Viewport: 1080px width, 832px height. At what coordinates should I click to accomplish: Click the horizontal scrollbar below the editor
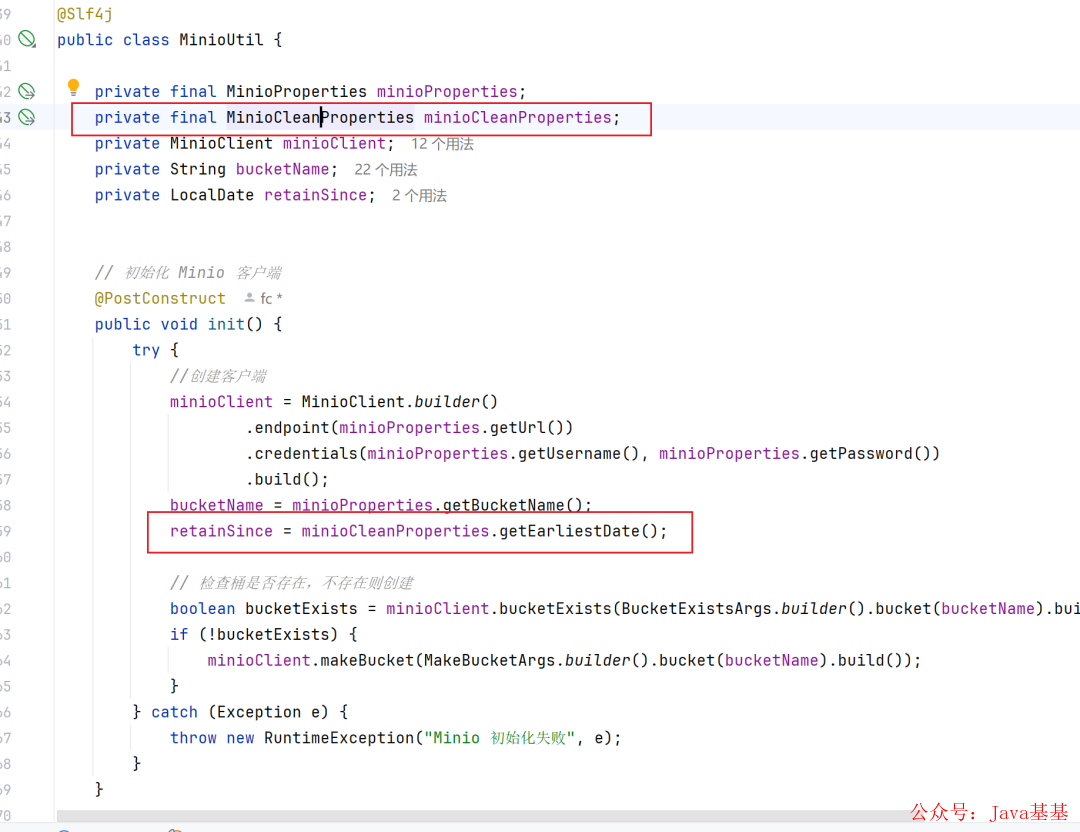[482, 816]
